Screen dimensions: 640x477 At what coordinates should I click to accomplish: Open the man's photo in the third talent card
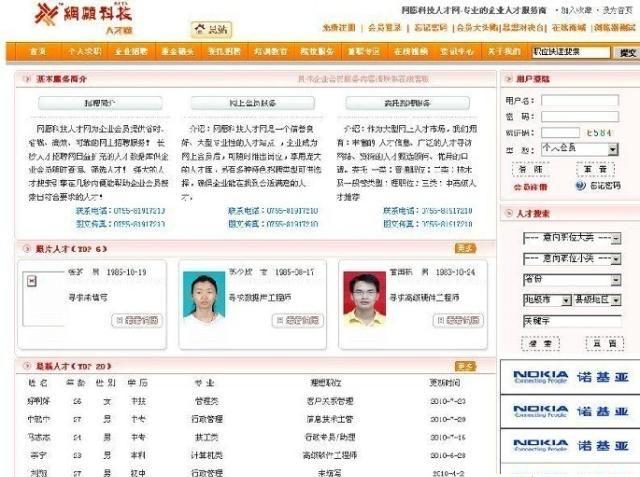click(x=364, y=298)
